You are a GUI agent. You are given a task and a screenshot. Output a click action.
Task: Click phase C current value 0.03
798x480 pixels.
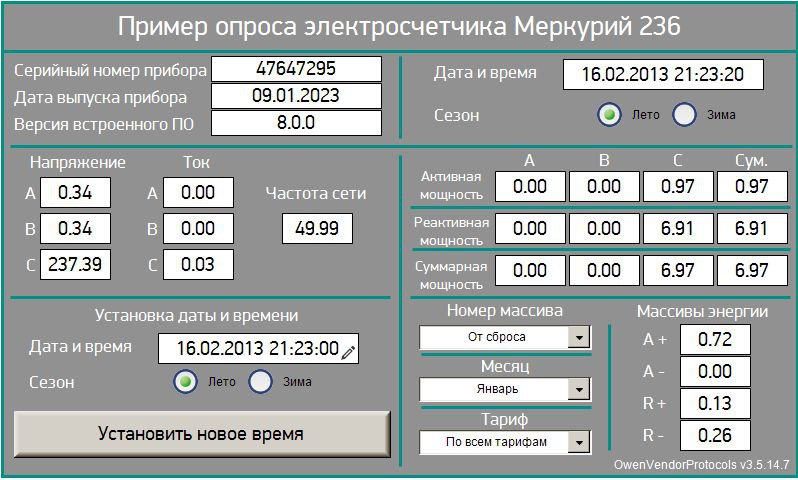coord(198,265)
